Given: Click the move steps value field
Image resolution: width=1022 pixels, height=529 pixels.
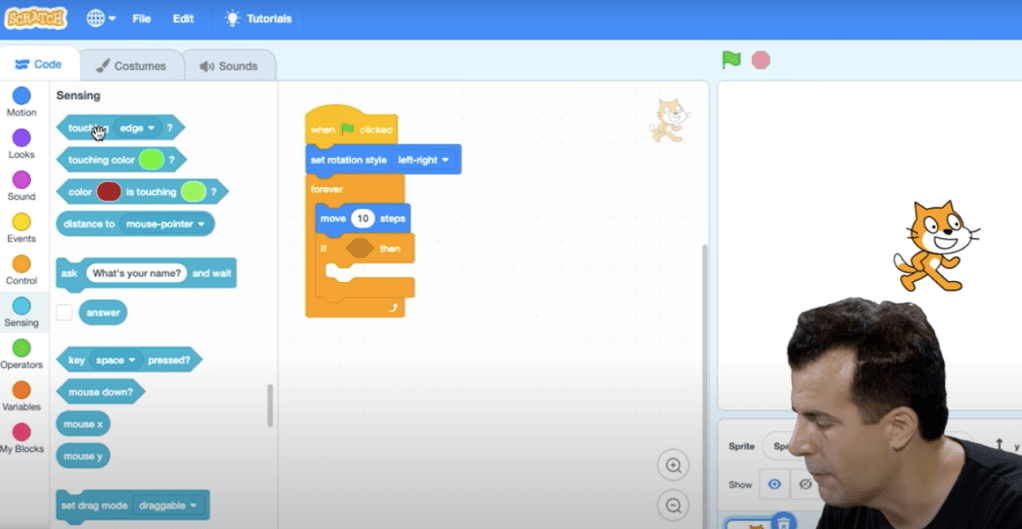Looking at the screenshot, I should [x=362, y=218].
